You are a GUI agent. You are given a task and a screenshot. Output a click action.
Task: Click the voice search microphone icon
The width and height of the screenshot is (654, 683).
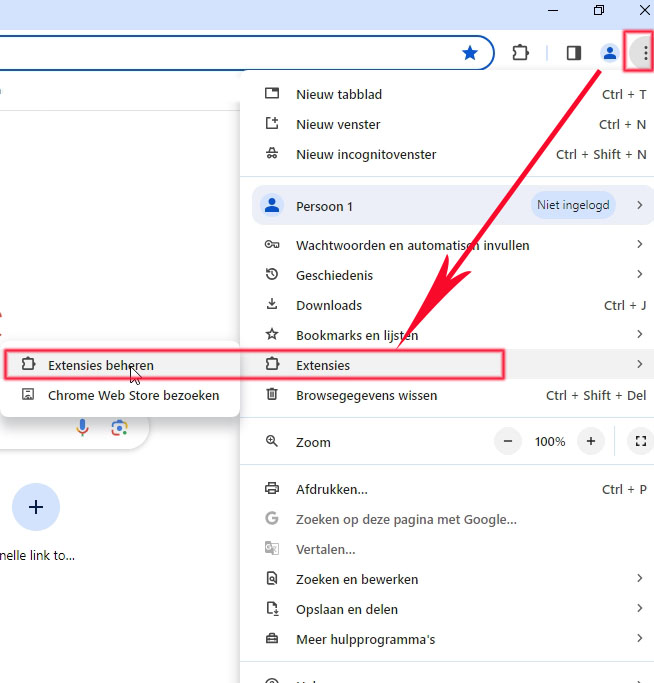pyautogui.click(x=83, y=428)
